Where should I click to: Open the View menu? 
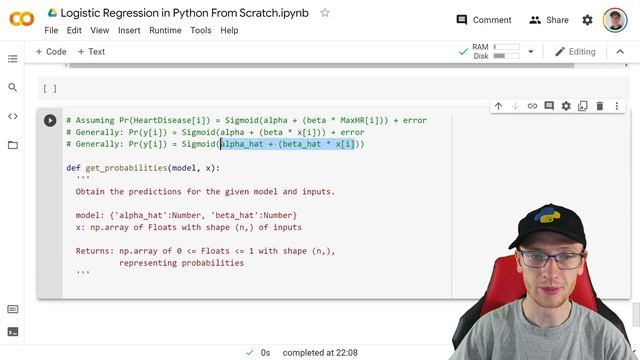[x=100, y=30]
